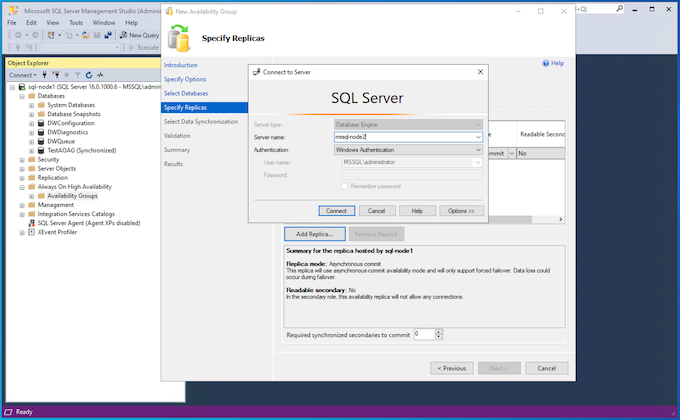680x420 pixels.
Task: Click the New Query toolbar icon
Action: (124, 35)
